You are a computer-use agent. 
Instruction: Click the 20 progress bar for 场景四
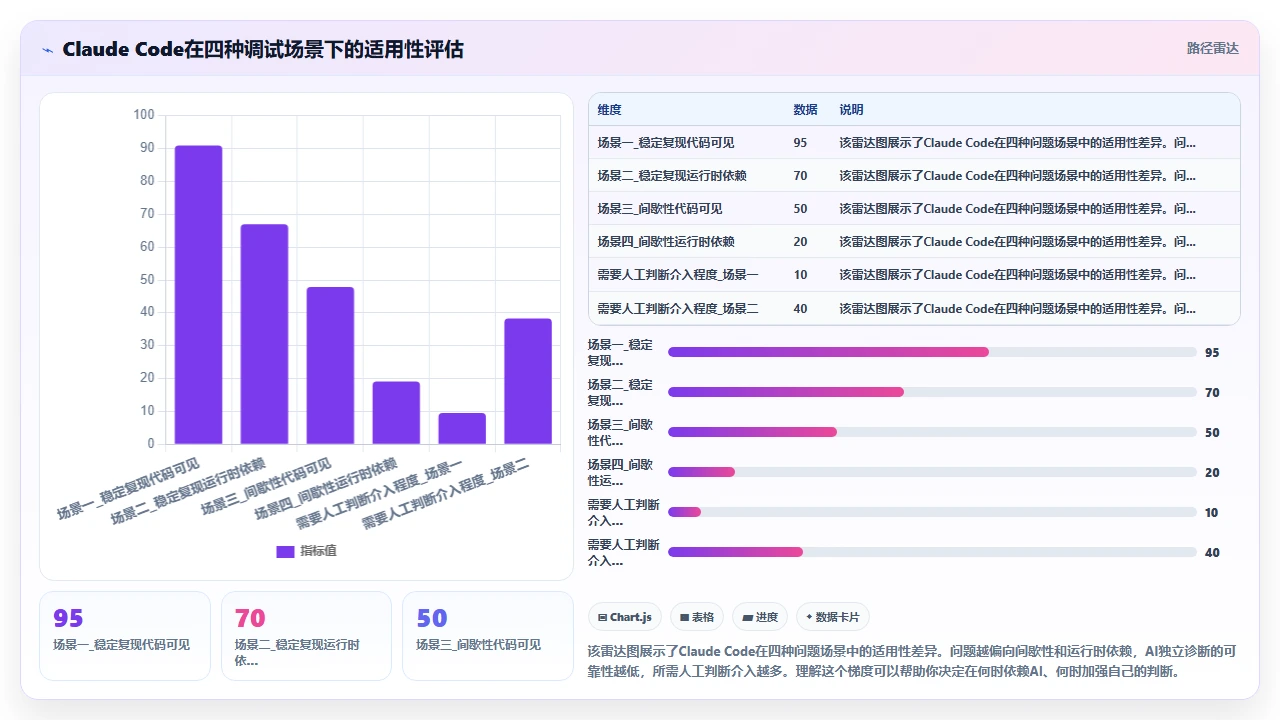932,472
